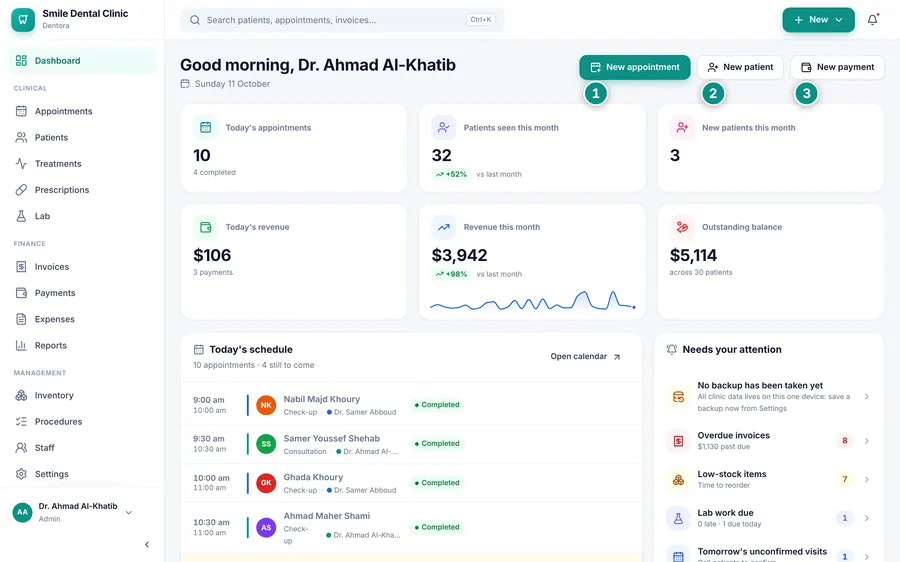Click the Smile Dental Clinic tooth logo

pos(23,20)
